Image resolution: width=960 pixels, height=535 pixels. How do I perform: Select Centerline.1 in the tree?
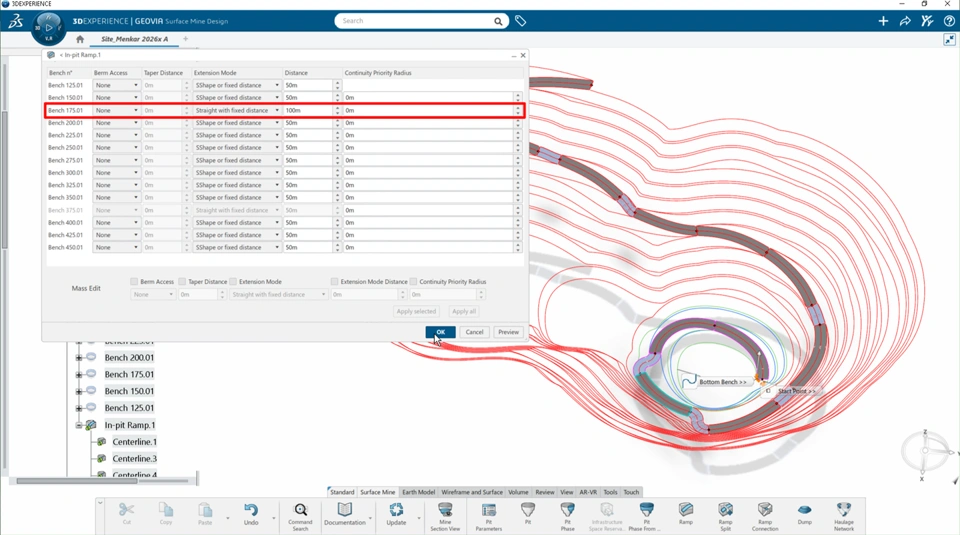pos(134,442)
